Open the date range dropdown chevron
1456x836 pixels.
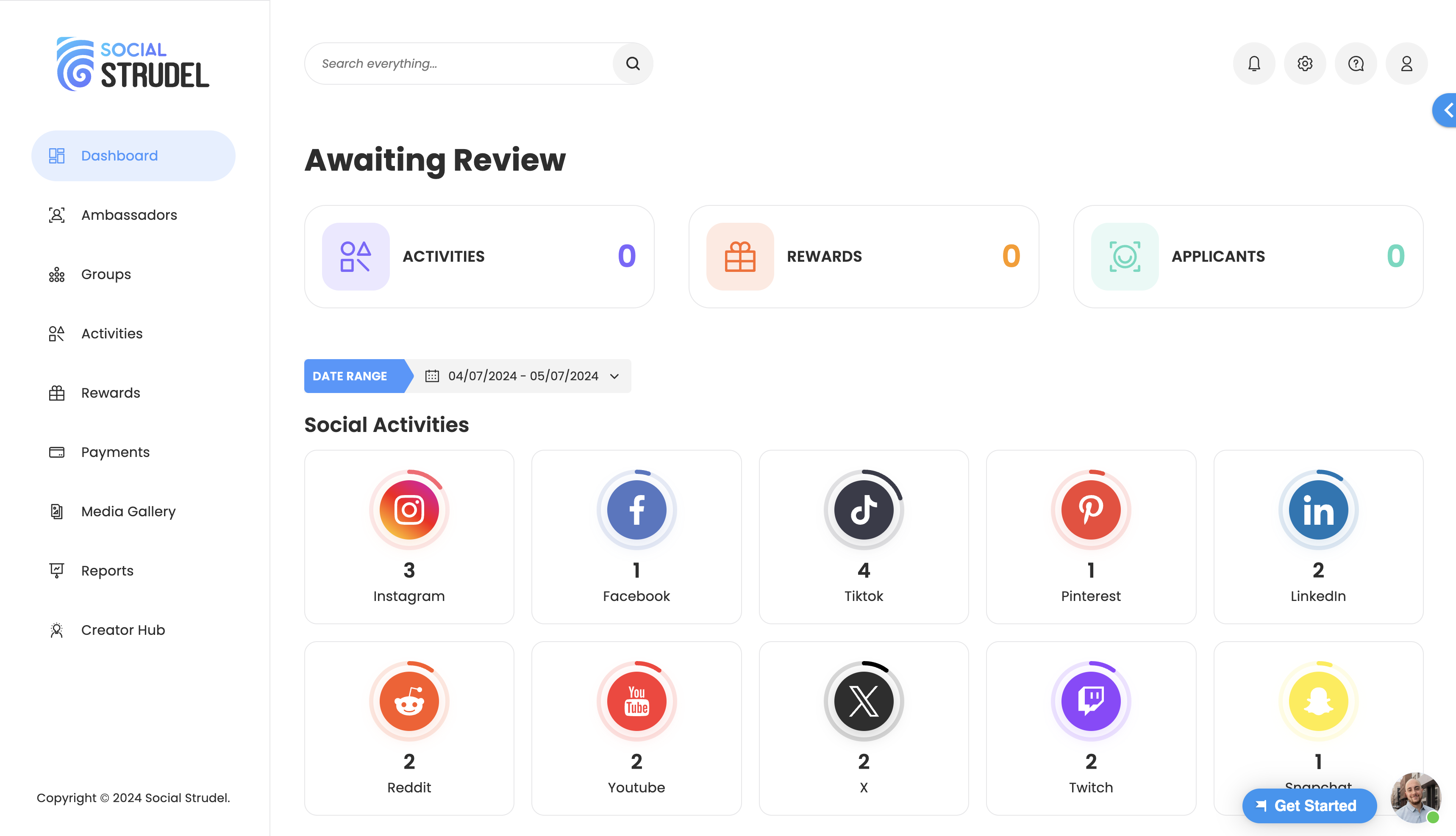pyautogui.click(x=614, y=376)
